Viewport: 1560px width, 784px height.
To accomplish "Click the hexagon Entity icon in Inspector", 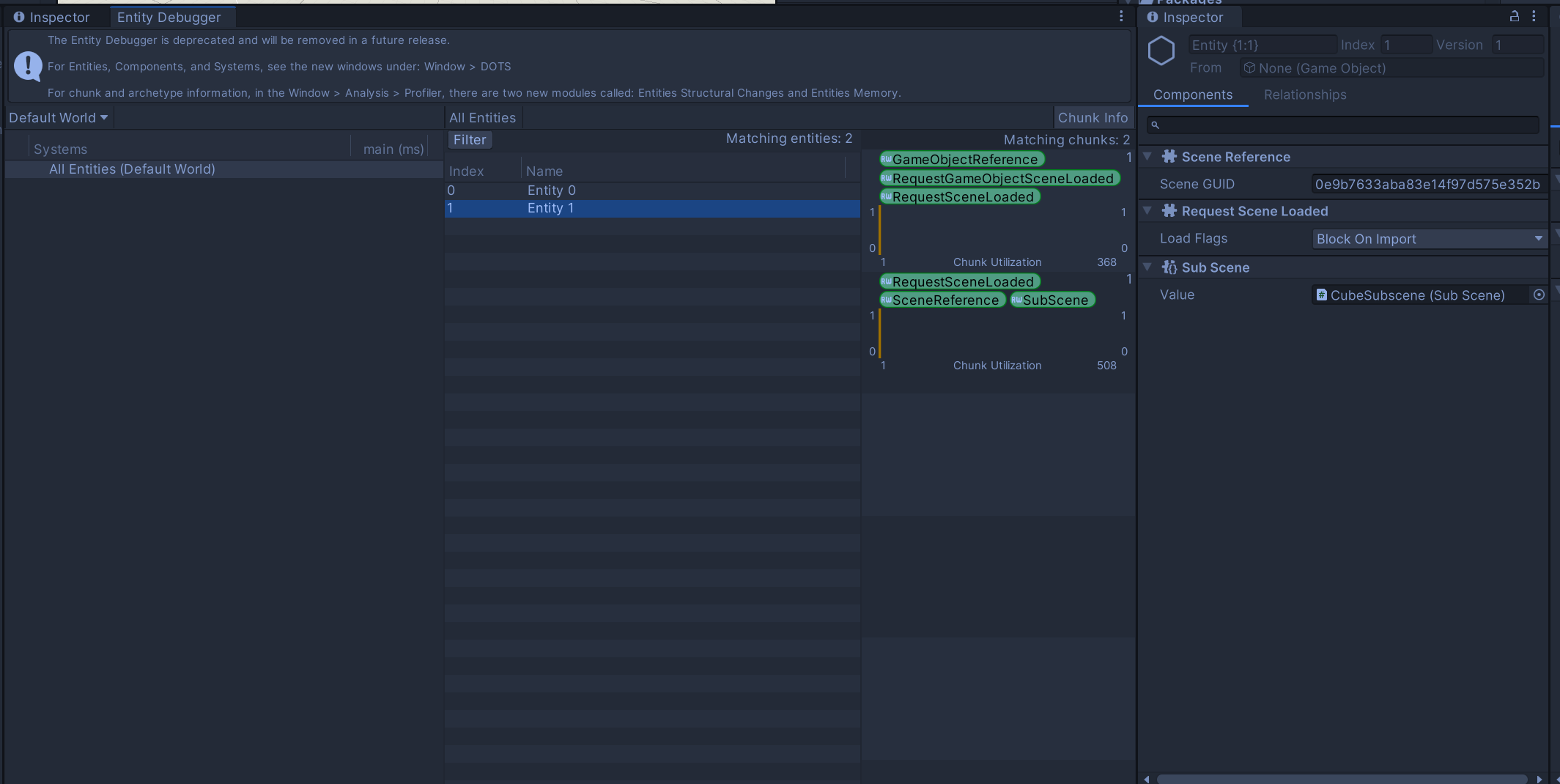I will tap(1161, 51).
